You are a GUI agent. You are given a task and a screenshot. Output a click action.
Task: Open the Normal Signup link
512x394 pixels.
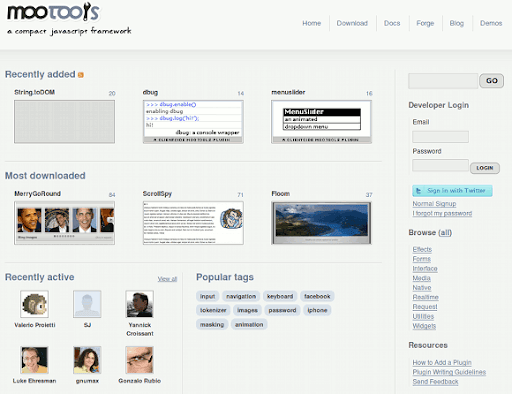[x=434, y=204]
